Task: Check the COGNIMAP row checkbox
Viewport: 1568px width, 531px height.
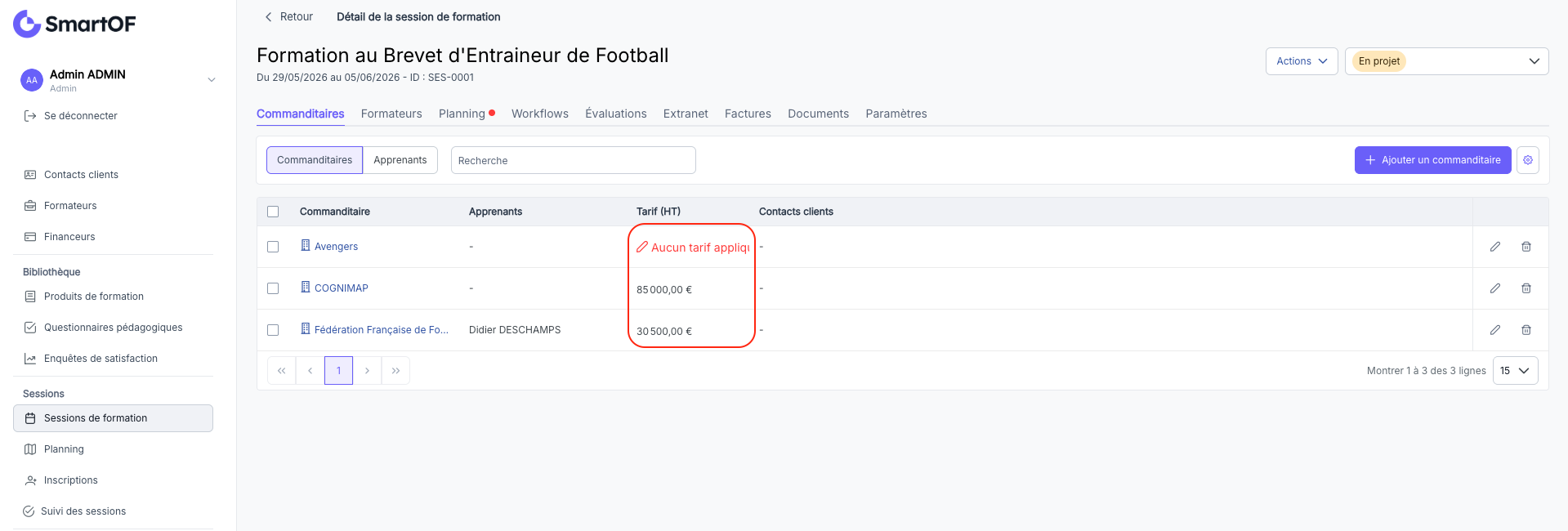Action: (x=273, y=288)
